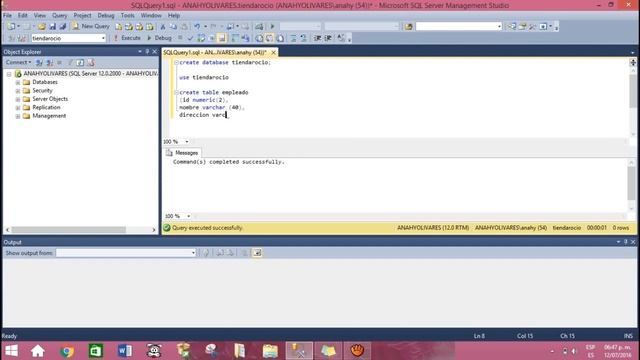
Task: Click the Save All toolbar icon
Action: pyautogui.click(x=62, y=27)
